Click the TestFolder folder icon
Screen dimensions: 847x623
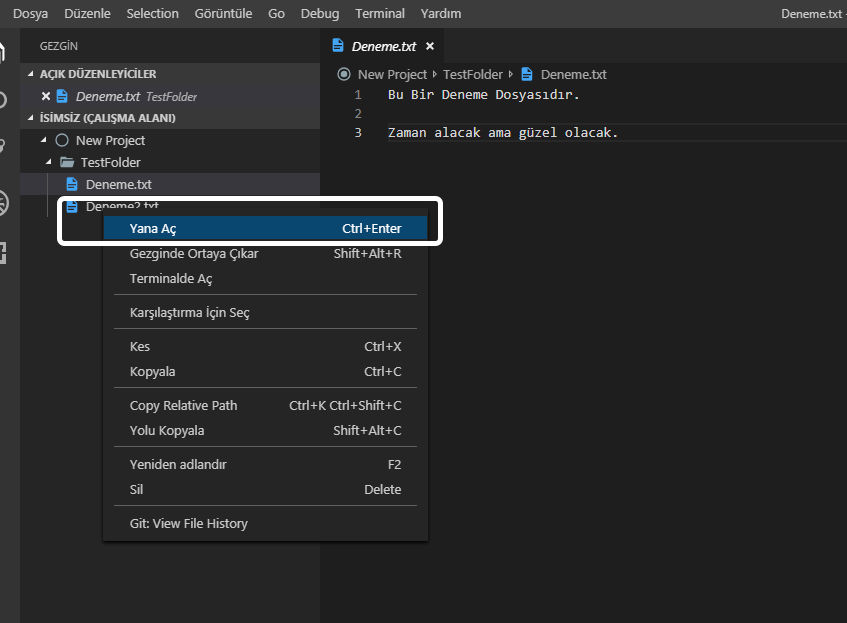67,162
